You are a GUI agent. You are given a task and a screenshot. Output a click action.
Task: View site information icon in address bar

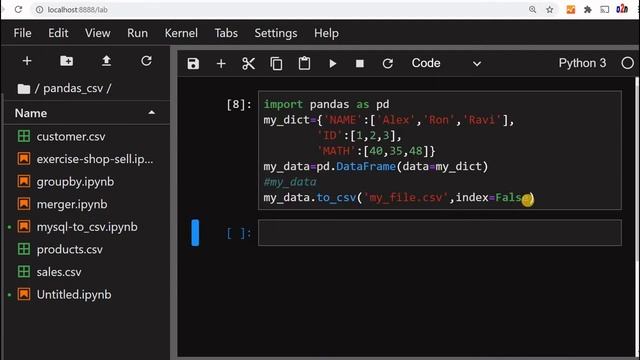[39, 9]
